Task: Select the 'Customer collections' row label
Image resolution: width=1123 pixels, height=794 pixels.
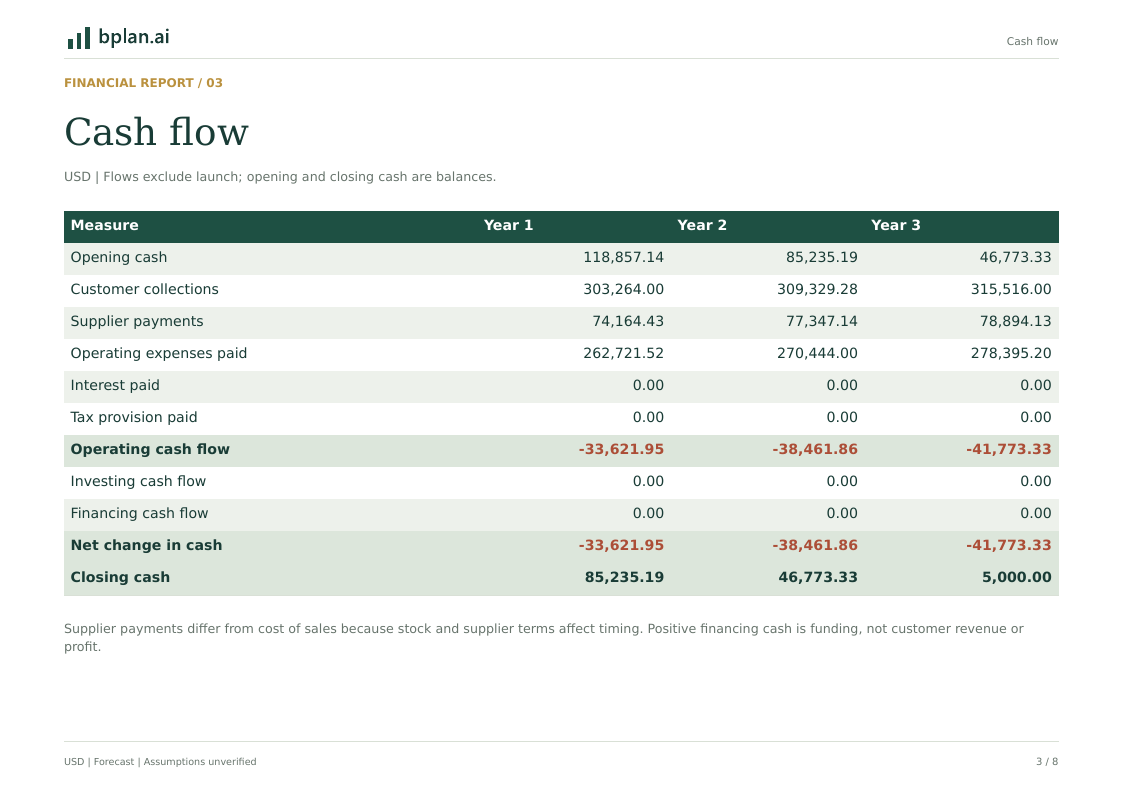Action: 145,289
